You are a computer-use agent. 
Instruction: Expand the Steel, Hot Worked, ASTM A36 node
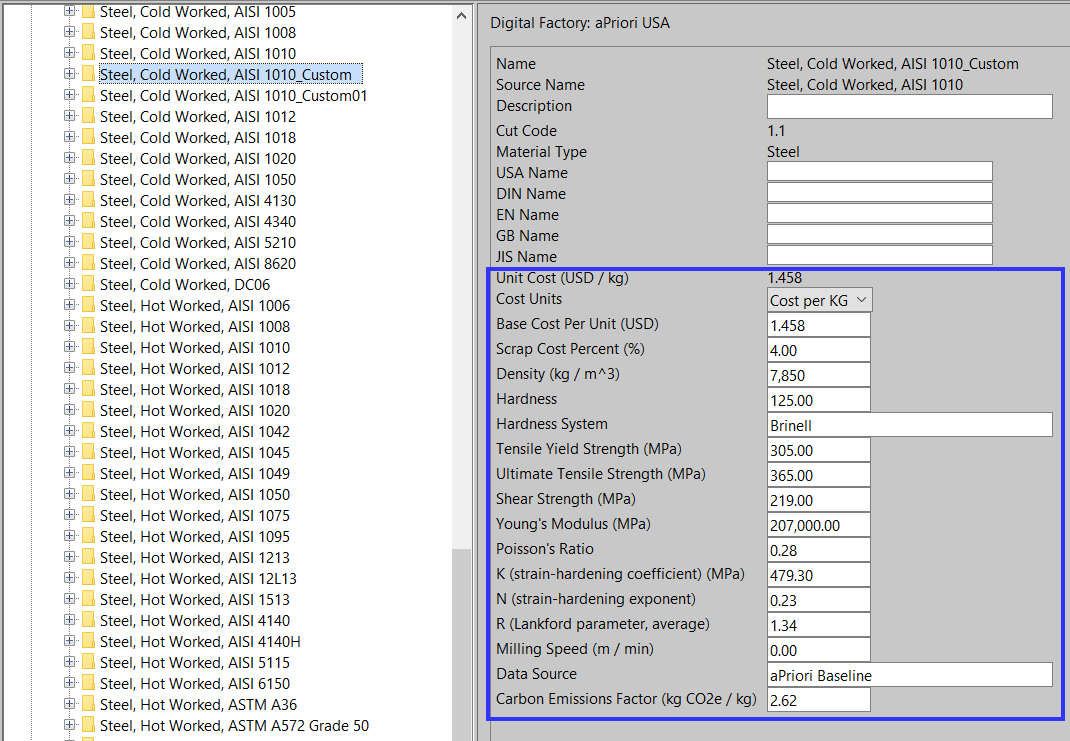pyautogui.click(x=69, y=704)
